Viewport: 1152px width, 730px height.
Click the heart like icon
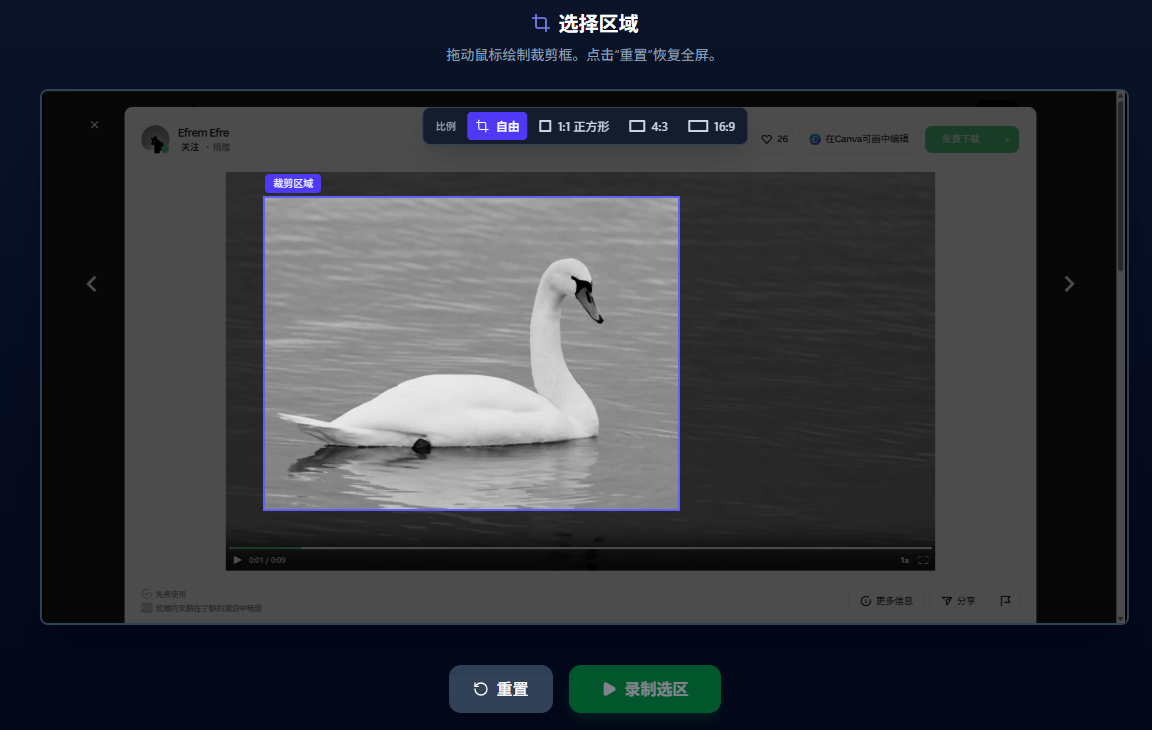(x=766, y=139)
